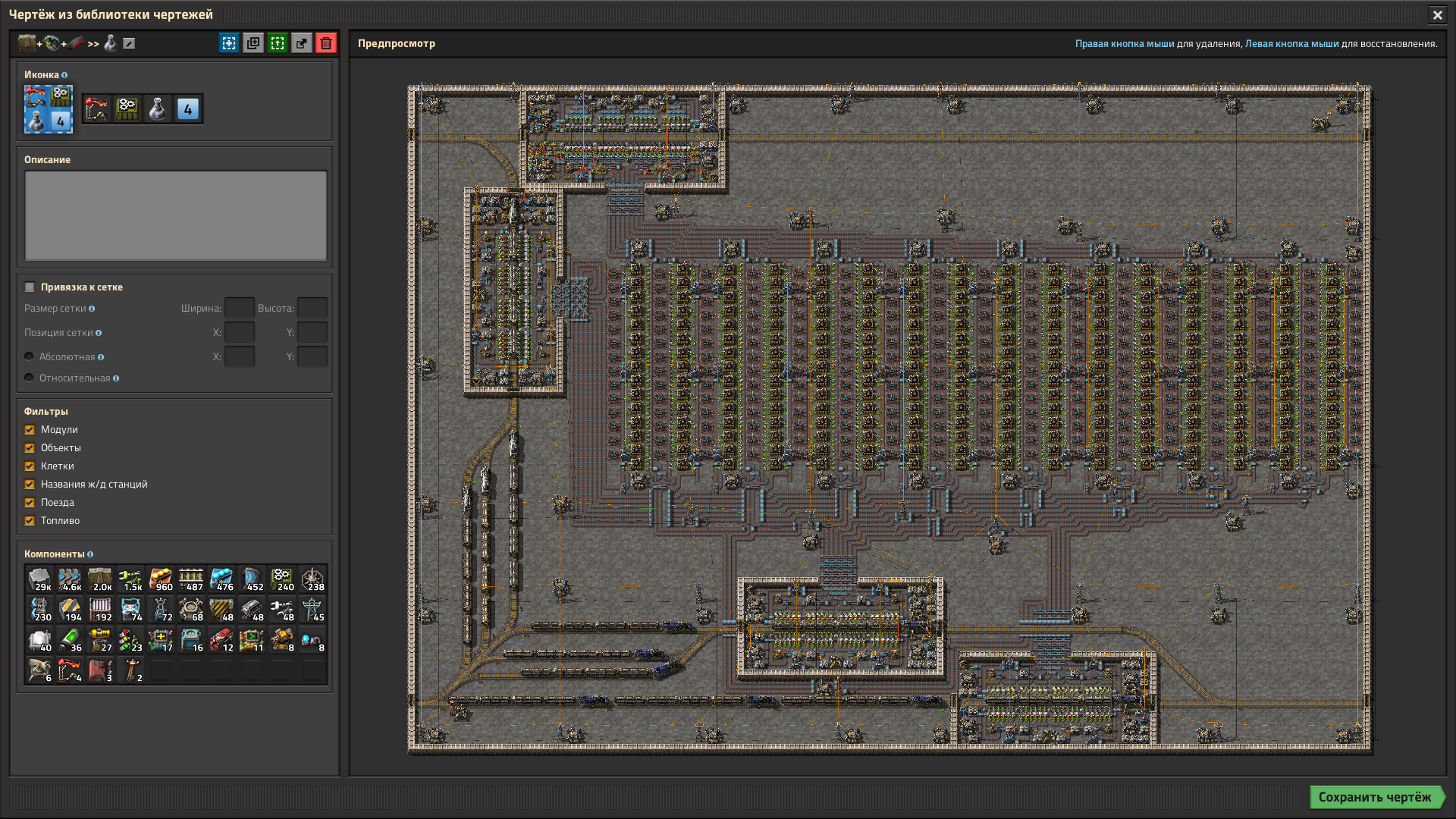This screenshot has height=819, width=1456.
Task: Click the beacon component showing 238
Action: point(312,579)
